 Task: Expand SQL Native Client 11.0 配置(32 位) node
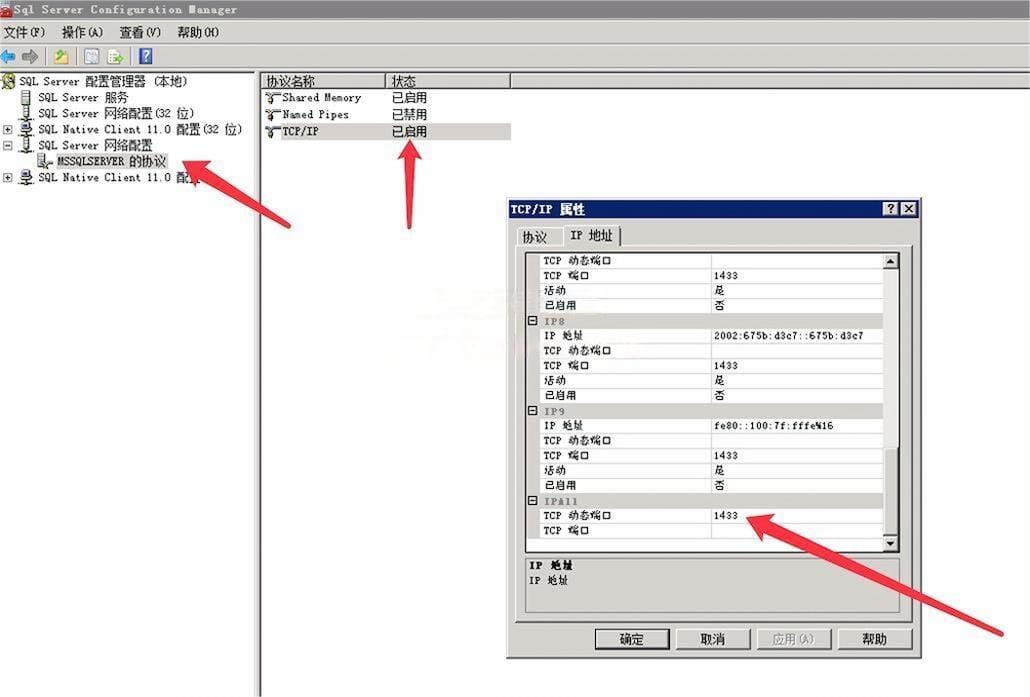coord(8,129)
